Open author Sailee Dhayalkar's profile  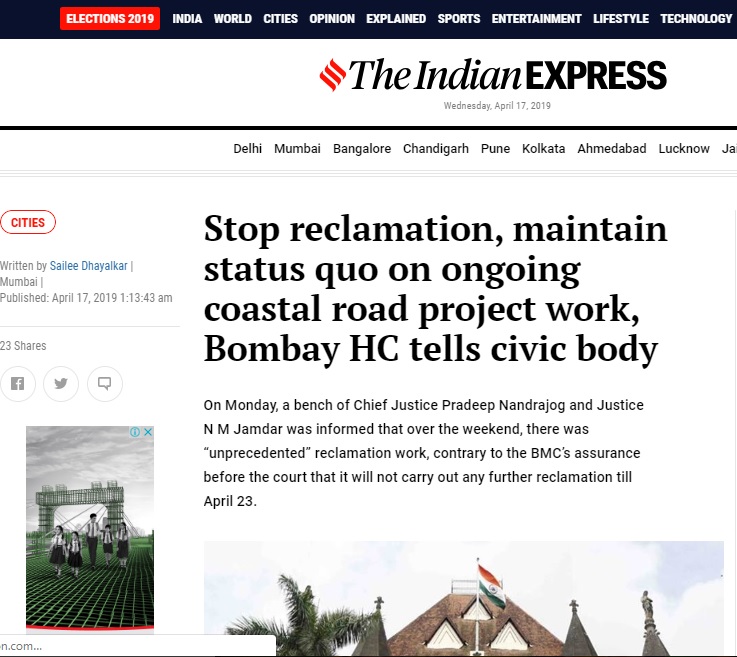point(88,266)
